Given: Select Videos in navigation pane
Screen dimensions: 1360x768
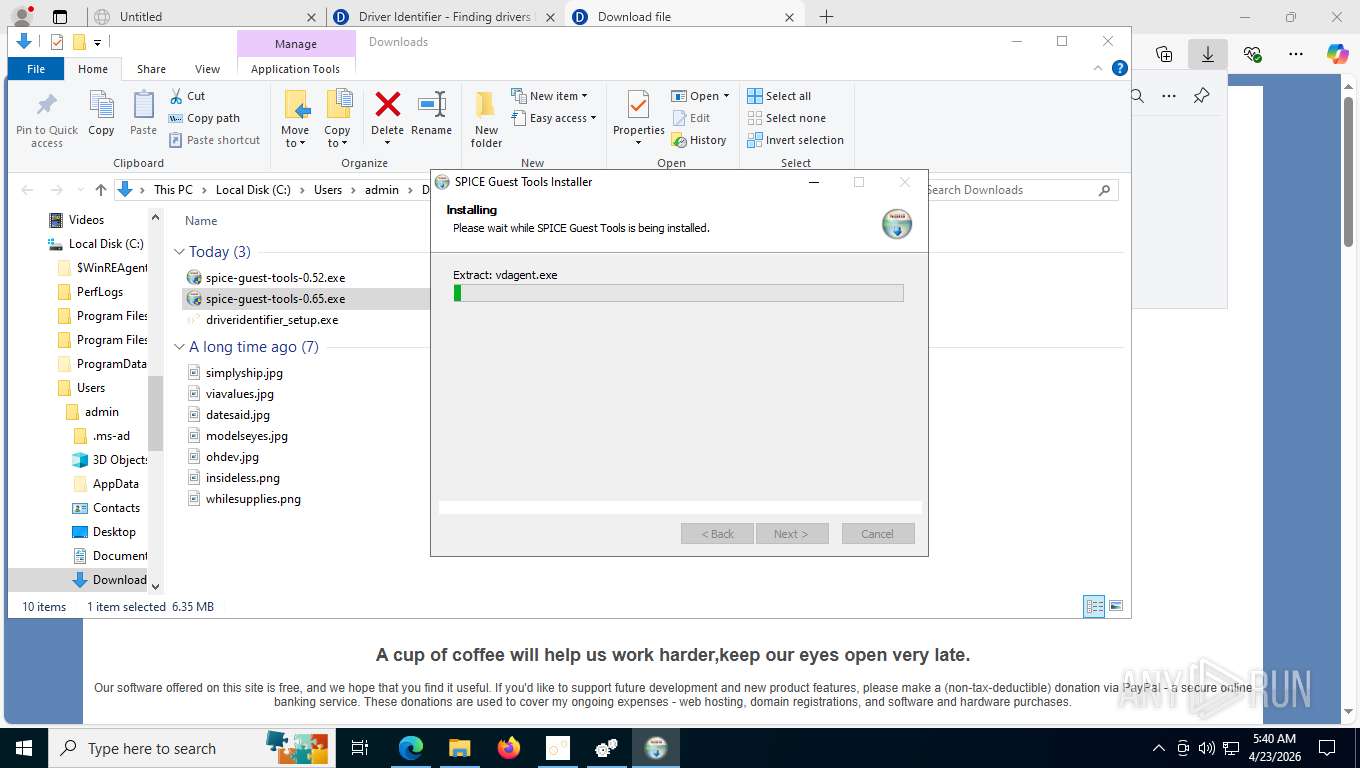Looking at the screenshot, I should [x=86, y=220].
